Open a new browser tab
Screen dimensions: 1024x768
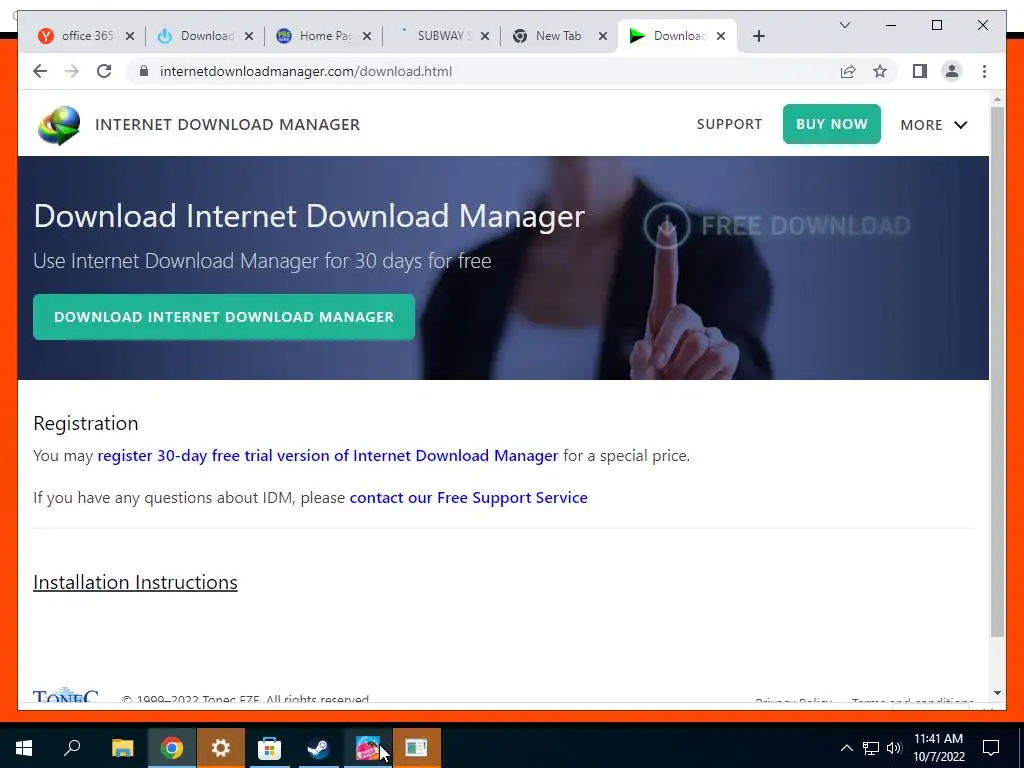758,36
